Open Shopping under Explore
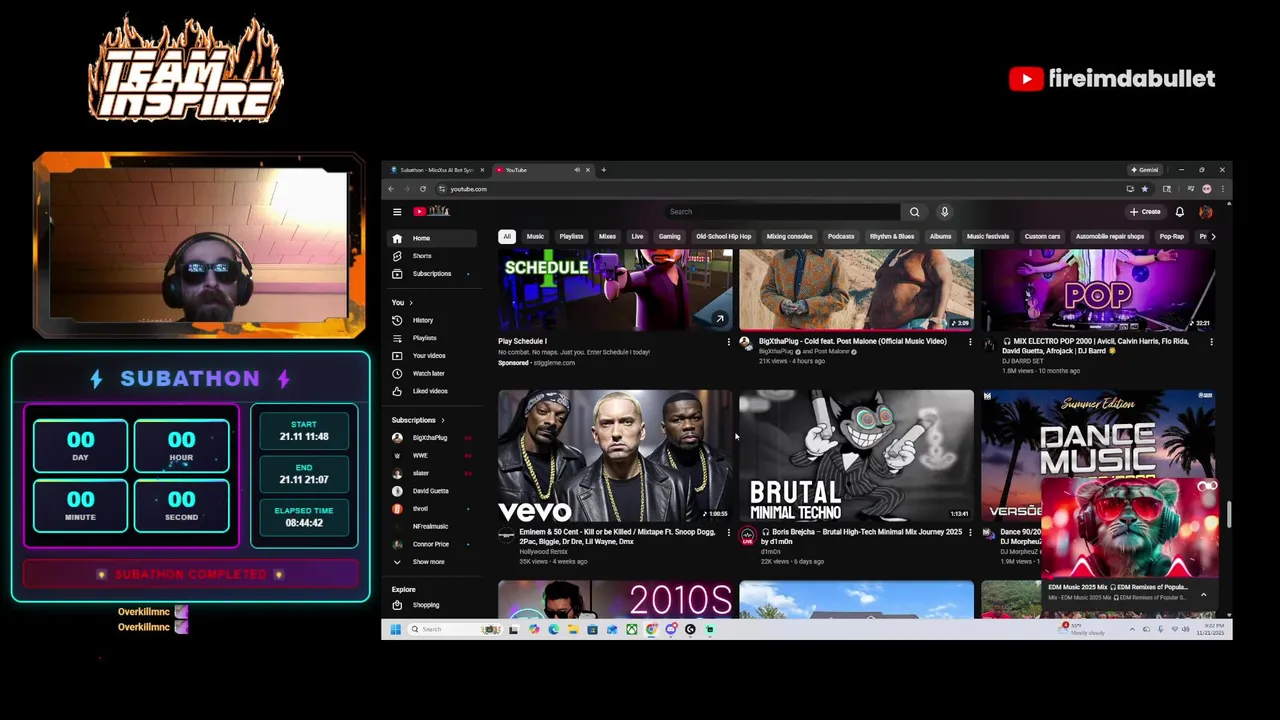This screenshot has height=720, width=1280. [432, 605]
